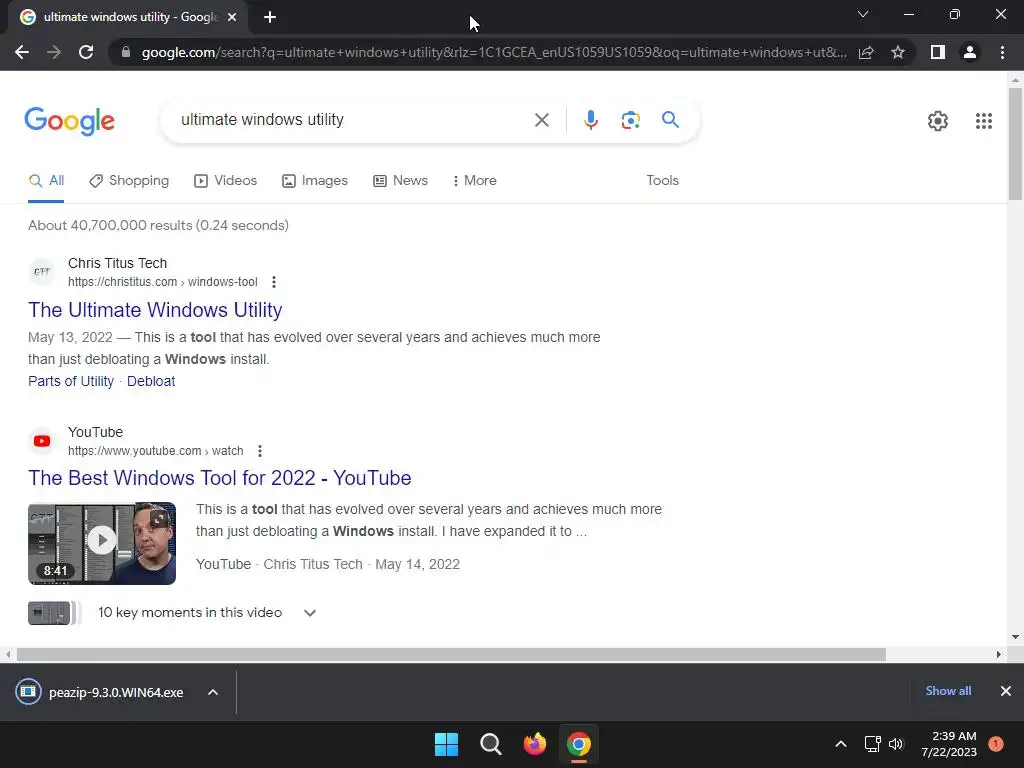Click the youtube.com watch URL text
Viewport: 1024px width, 768px height.
point(155,451)
